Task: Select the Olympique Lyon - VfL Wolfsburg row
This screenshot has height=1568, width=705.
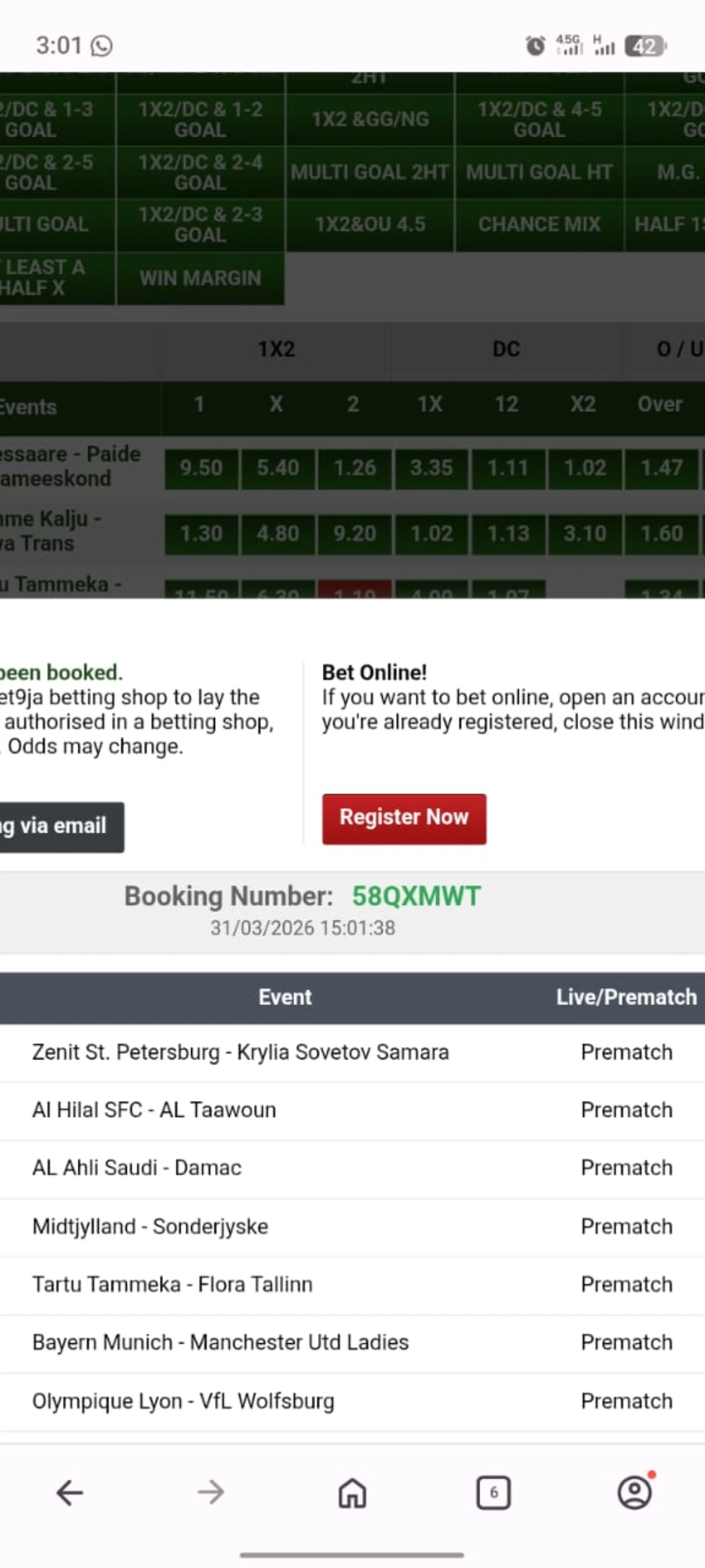Action: pos(183,1401)
